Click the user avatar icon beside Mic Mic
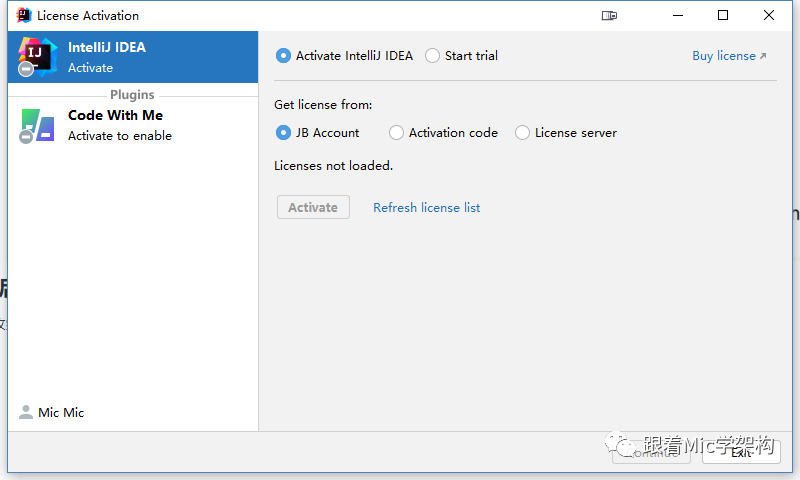This screenshot has height=480, width=800. tap(26, 412)
